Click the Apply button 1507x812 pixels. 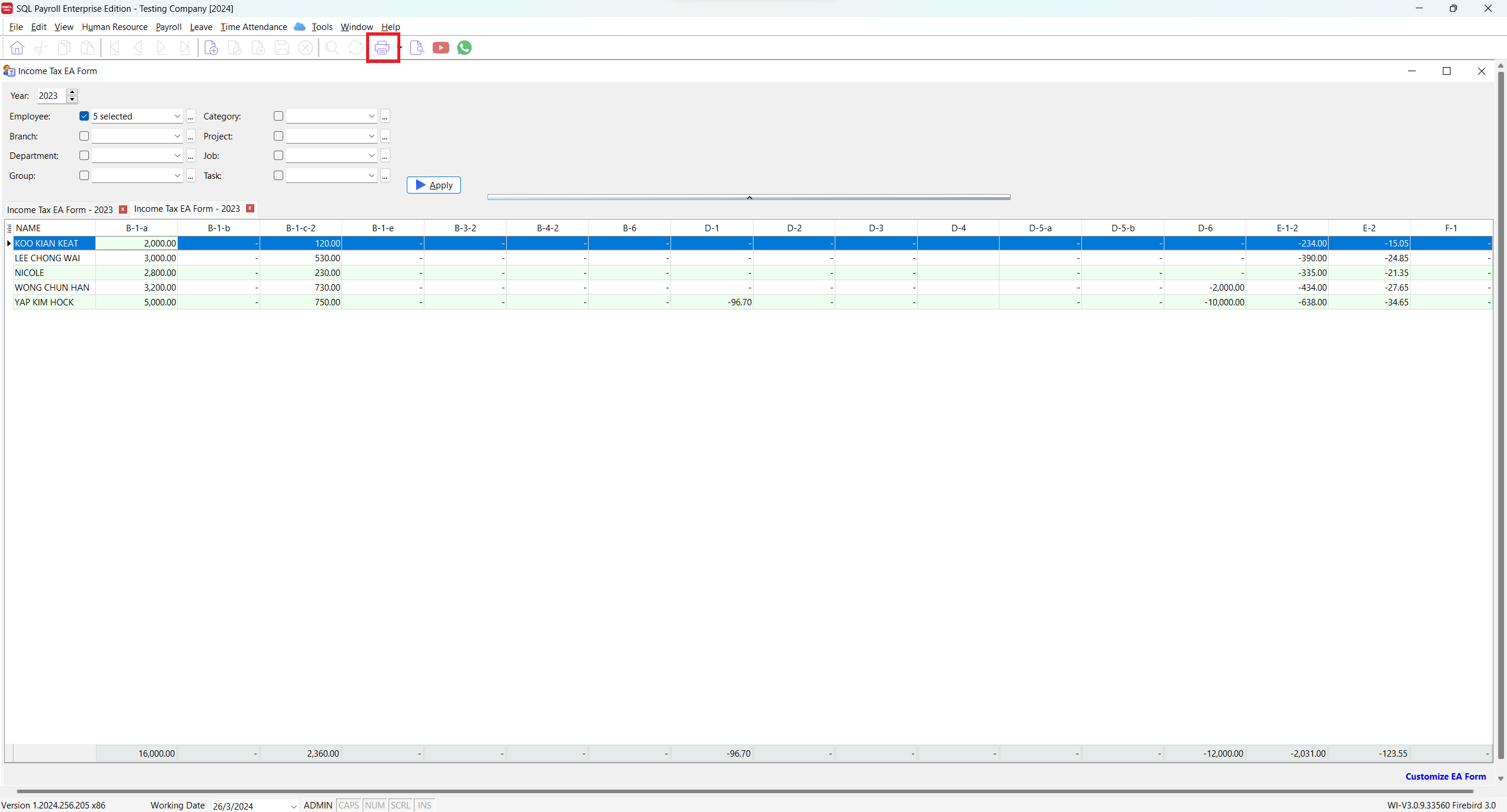(434, 185)
